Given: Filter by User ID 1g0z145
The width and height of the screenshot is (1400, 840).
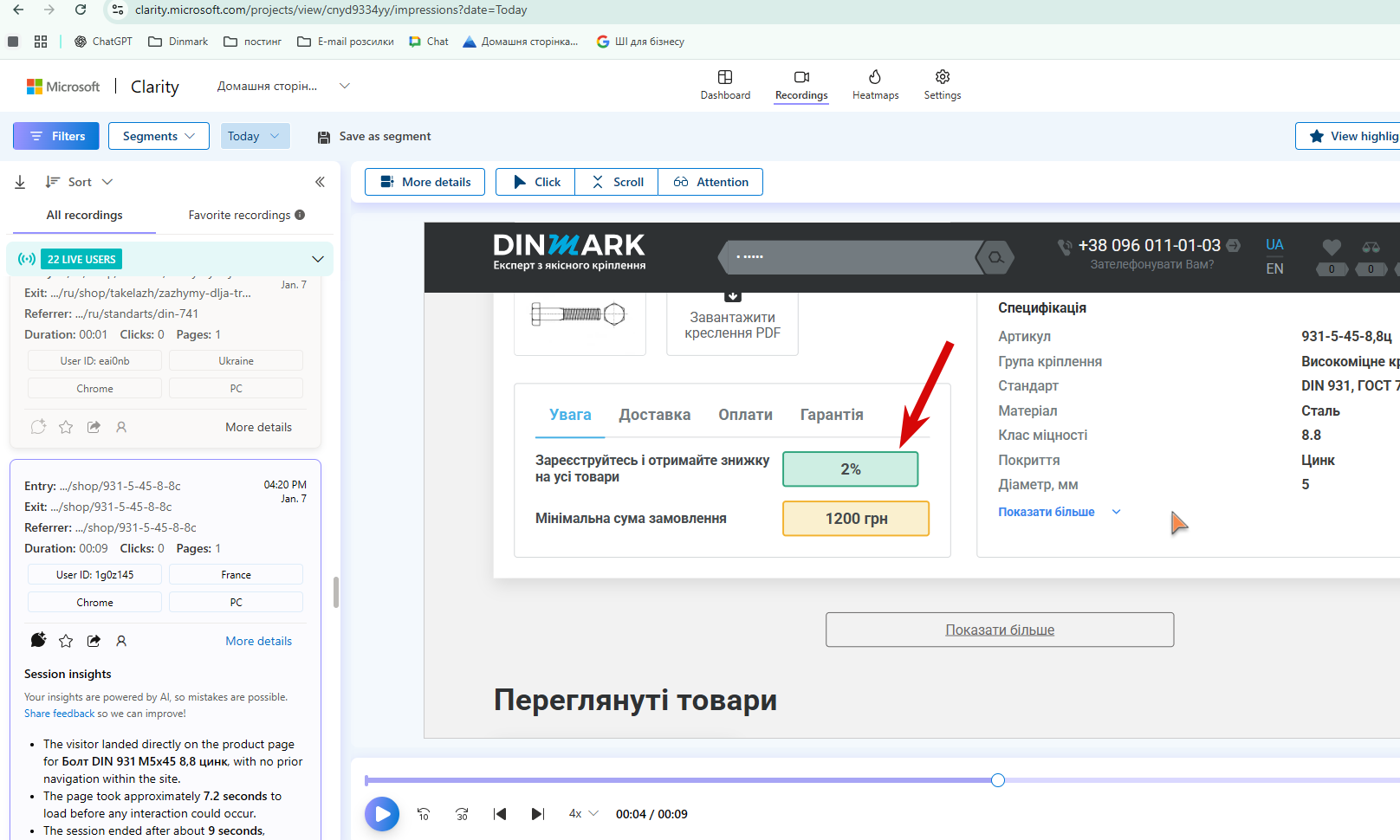Looking at the screenshot, I should pyautogui.click(x=94, y=575).
